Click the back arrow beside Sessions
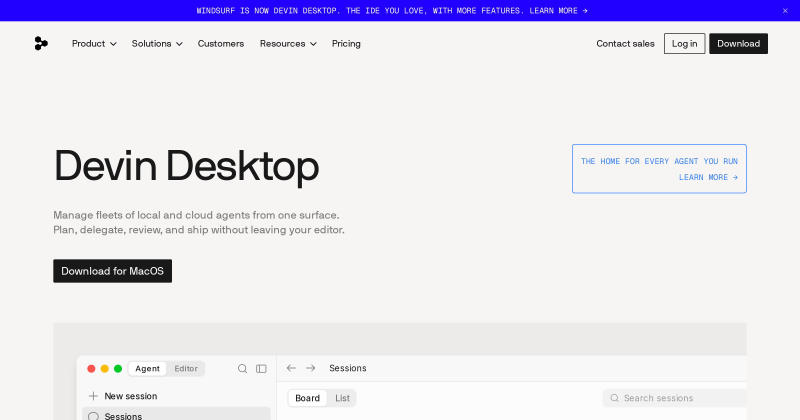This screenshot has height=420, width=800. 291,368
